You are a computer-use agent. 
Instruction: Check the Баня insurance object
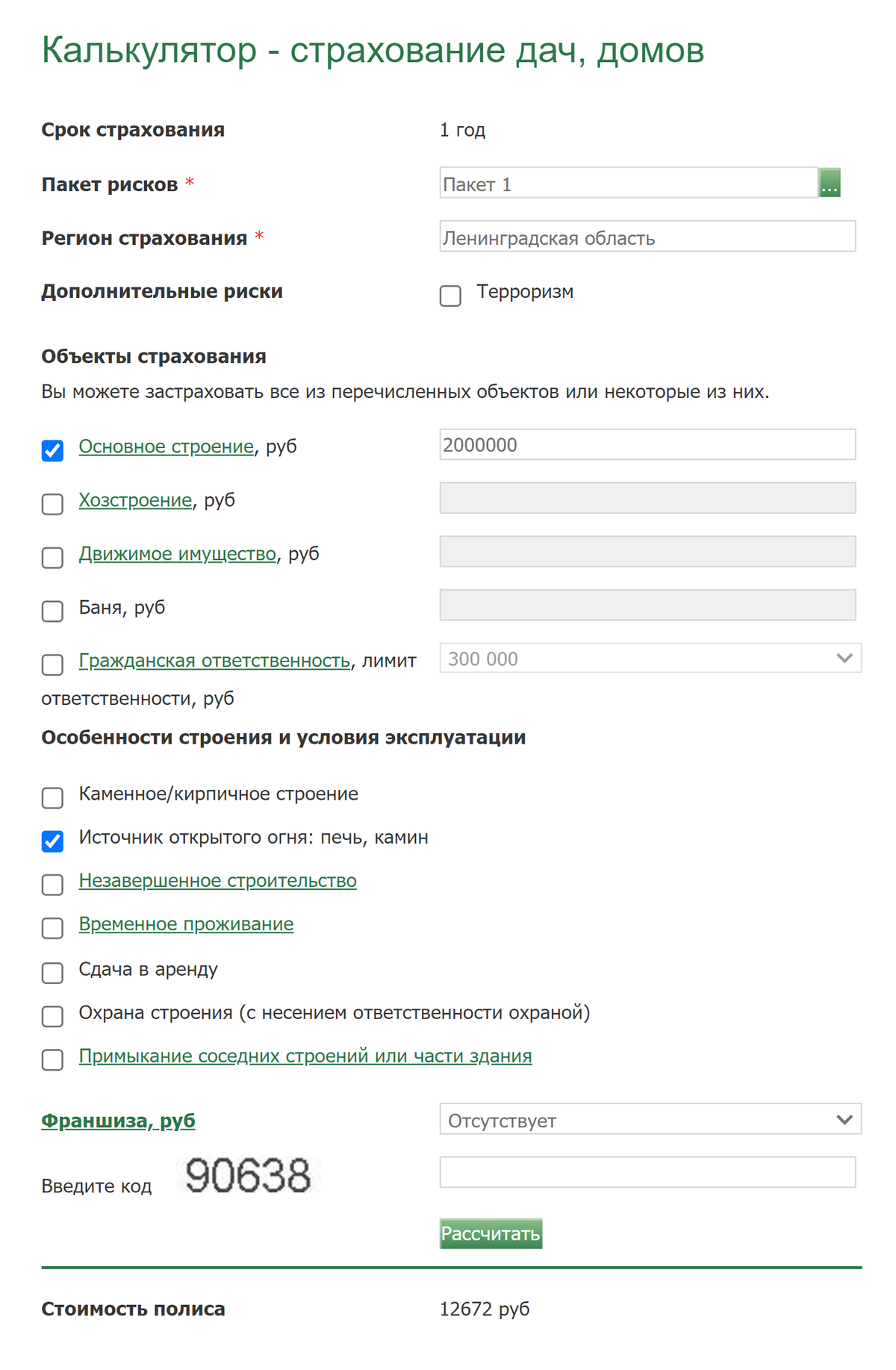click(x=52, y=611)
